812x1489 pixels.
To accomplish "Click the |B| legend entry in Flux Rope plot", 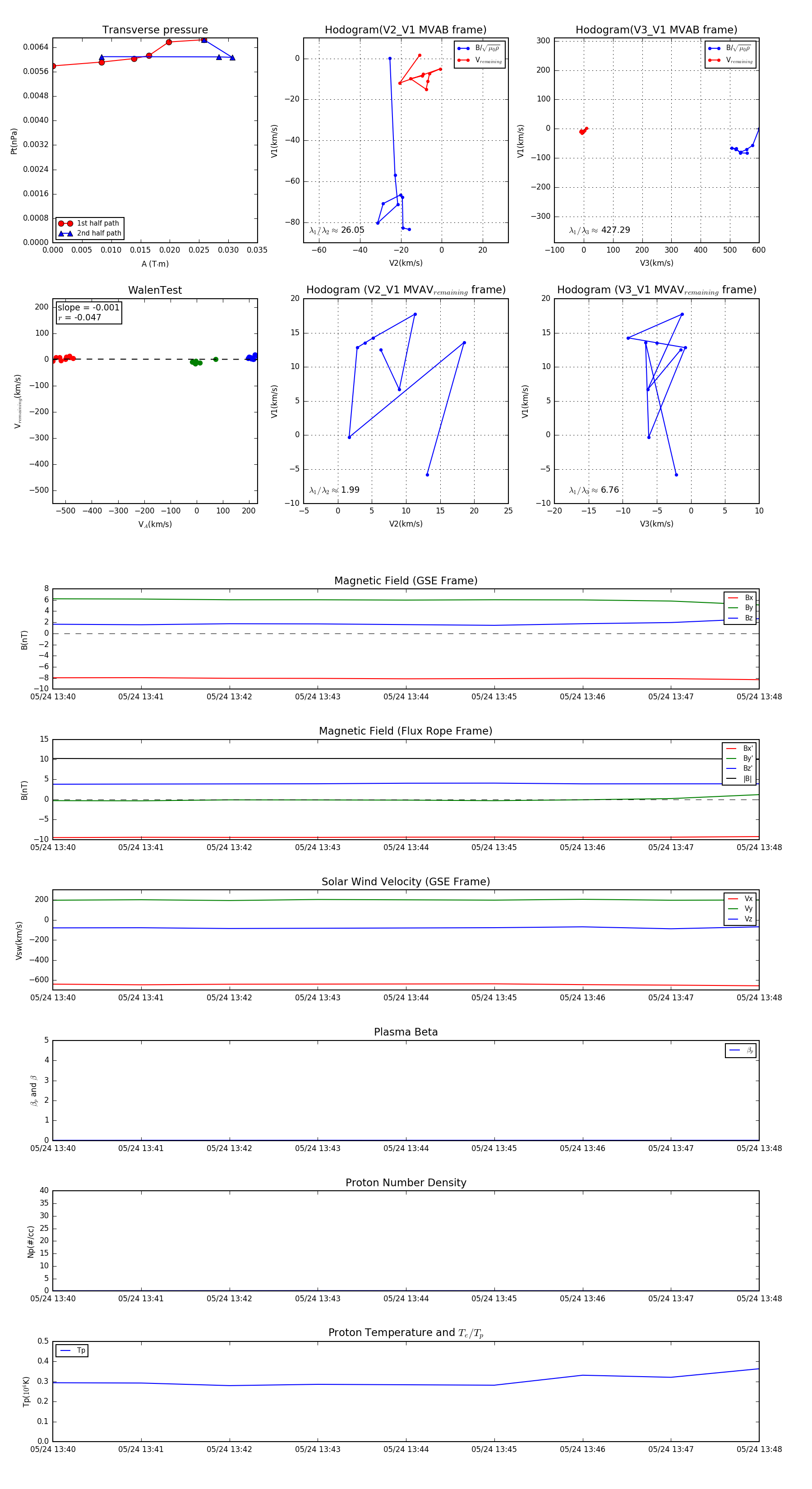I will click(x=739, y=779).
